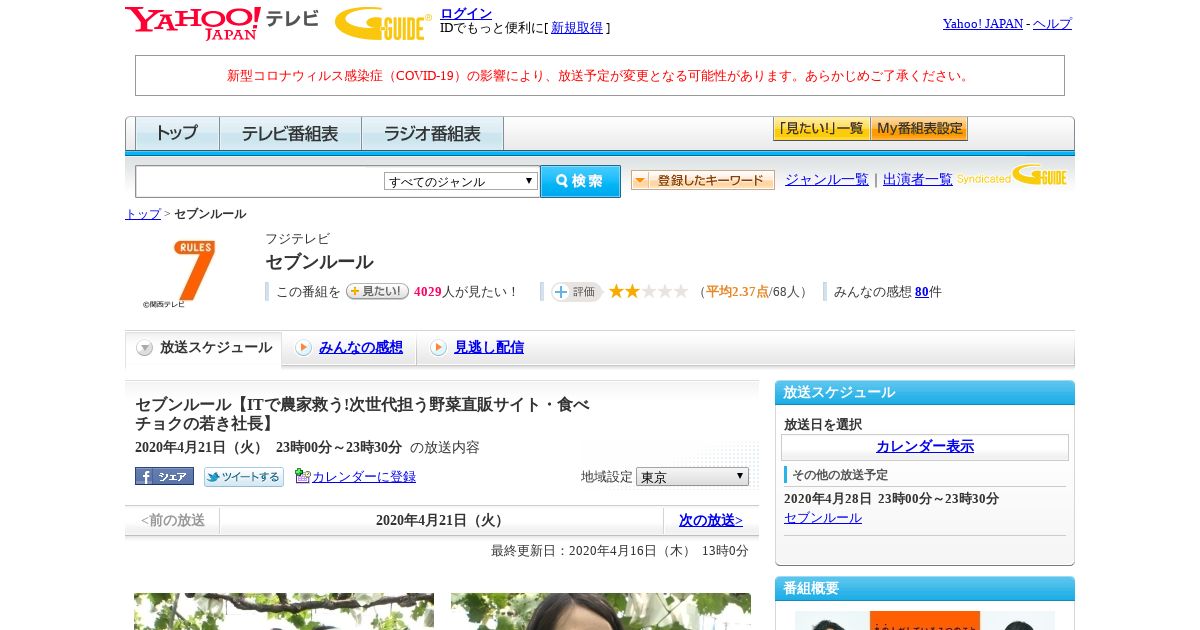Click セブンルール link under その他の放送予定
Screen dimensions: 1200x630
click(823, 517)
